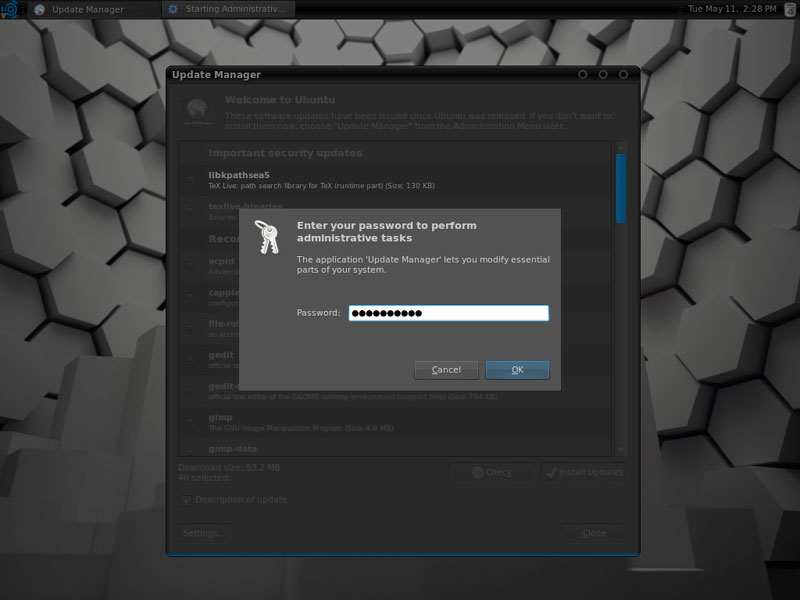The height and width of the screenshot is (600, 800).
Task: Click Close button in Update Manager
Action: tap(594, 533)
